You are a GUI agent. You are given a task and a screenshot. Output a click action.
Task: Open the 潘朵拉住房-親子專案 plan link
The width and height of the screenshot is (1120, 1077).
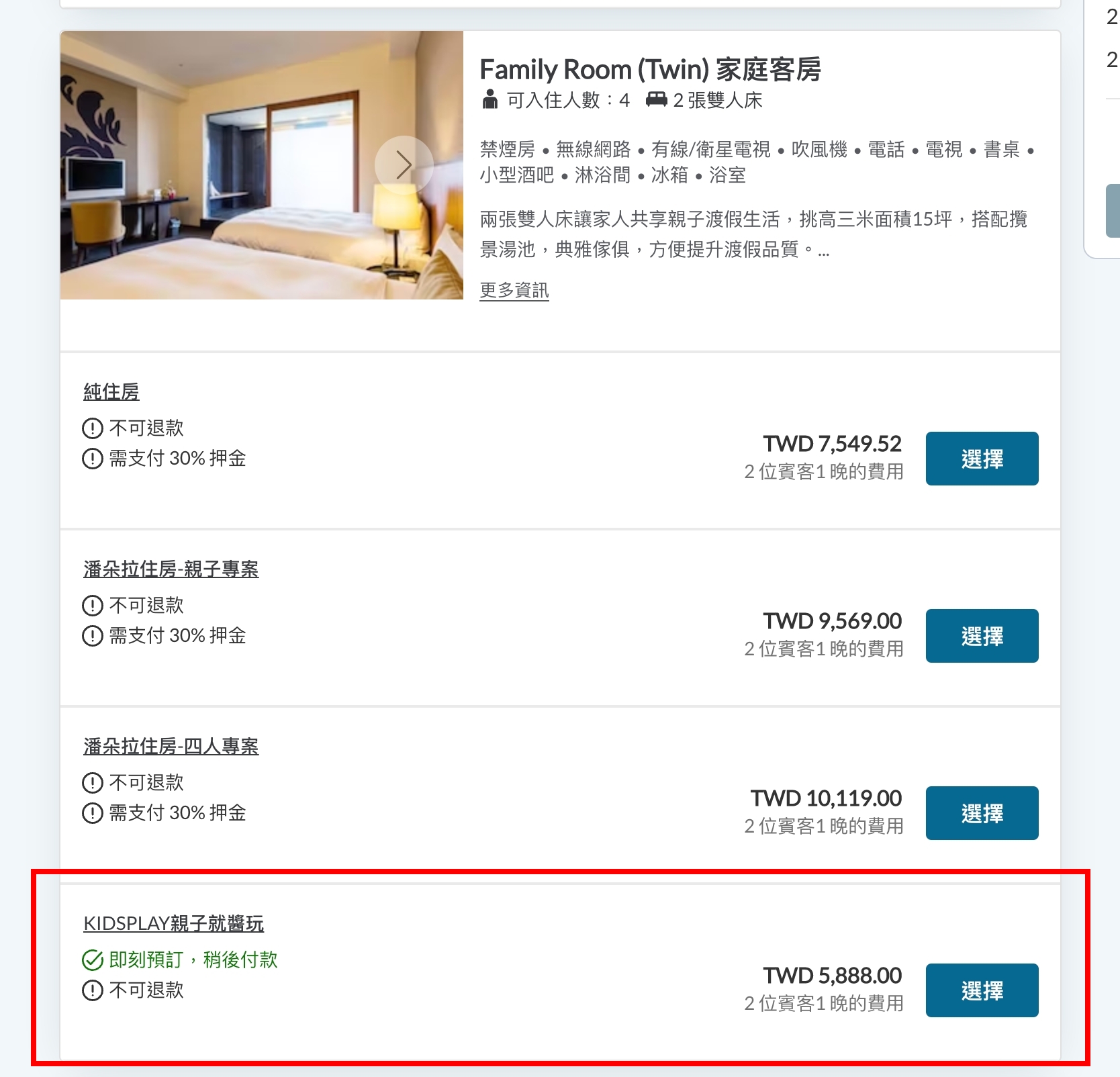tap(171, 569)
